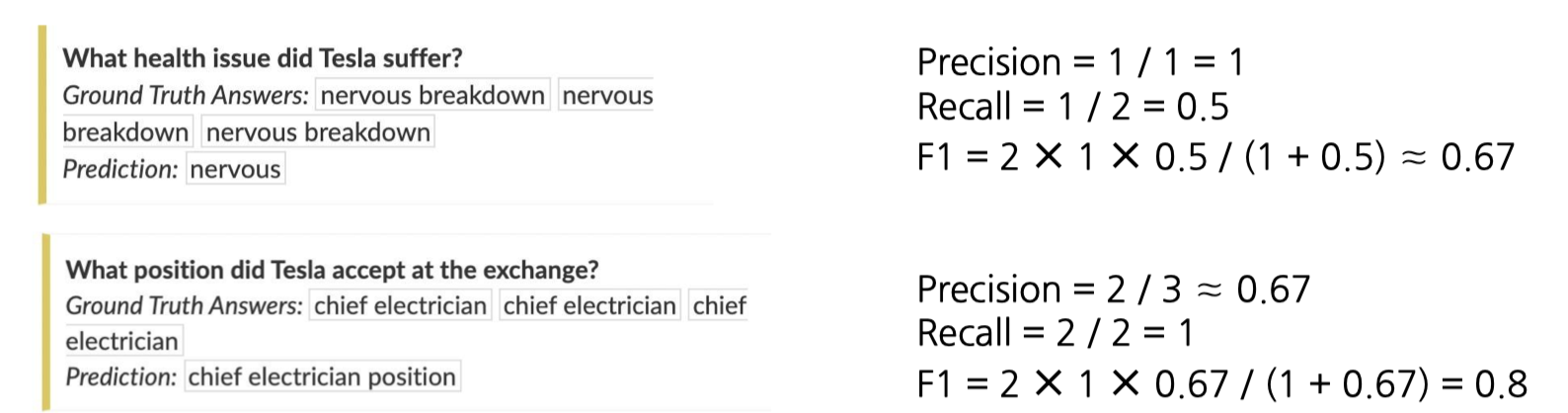Click the "nervous" prediction answer box
The image size is (1568, 413).
tap(235, 169)
